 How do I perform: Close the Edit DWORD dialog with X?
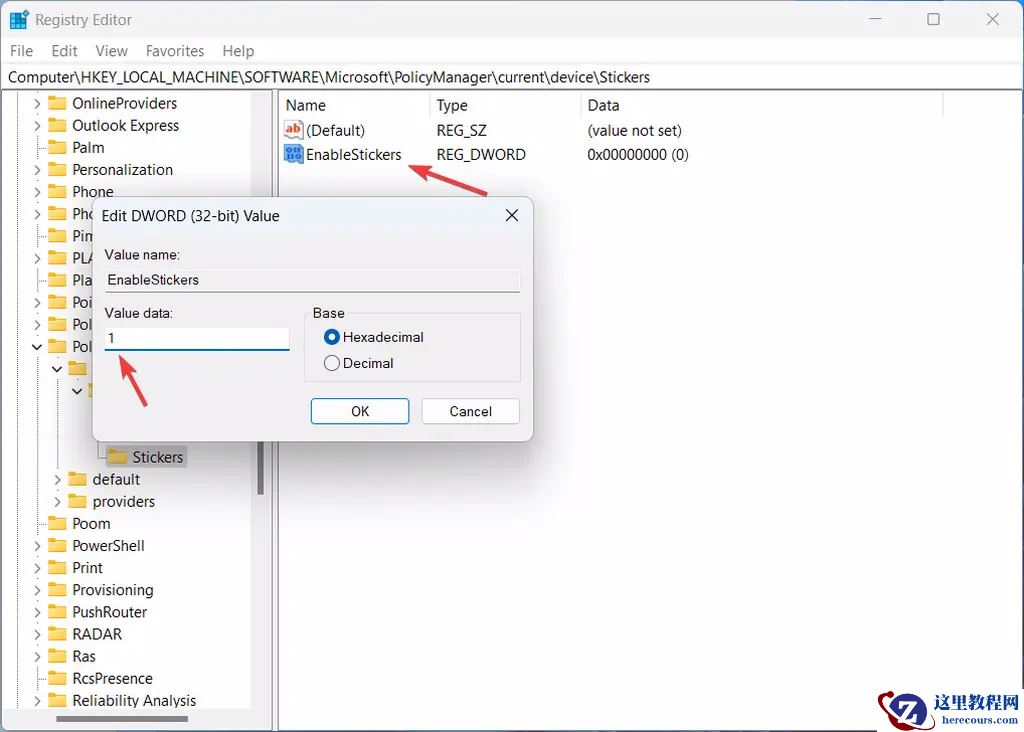[512, 215]
